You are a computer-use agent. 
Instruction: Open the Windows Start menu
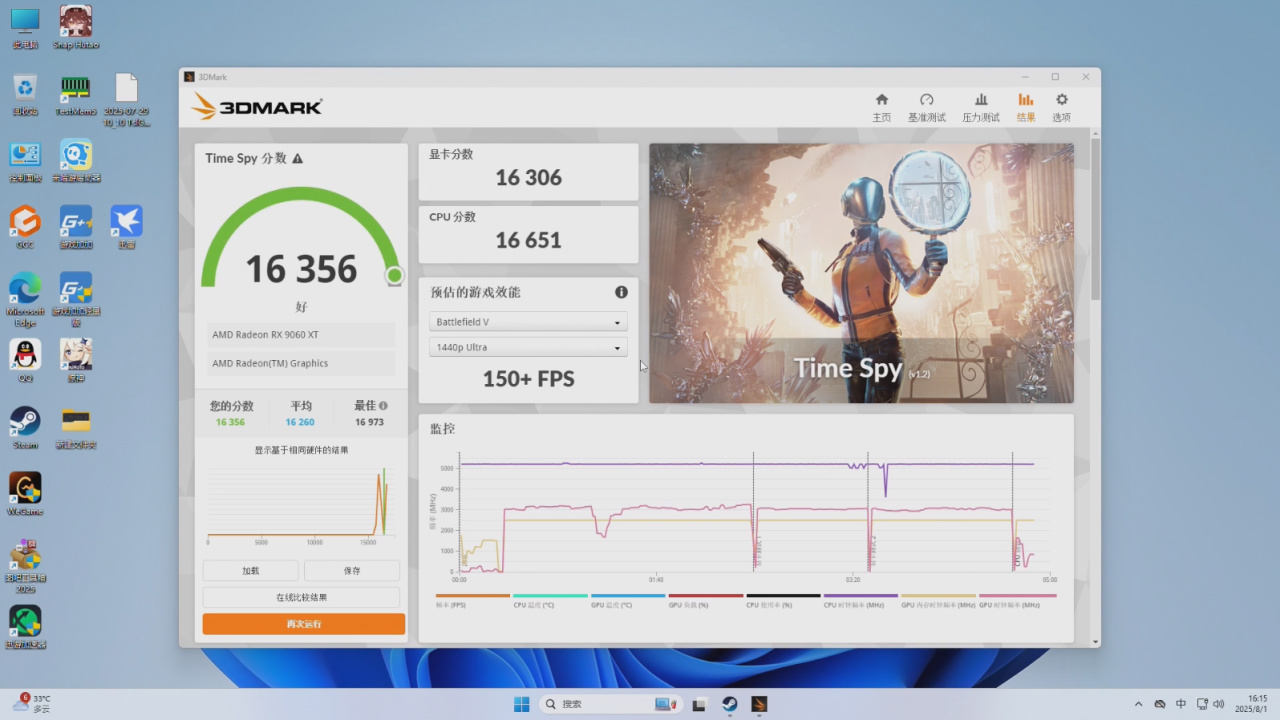click(521, 704)
